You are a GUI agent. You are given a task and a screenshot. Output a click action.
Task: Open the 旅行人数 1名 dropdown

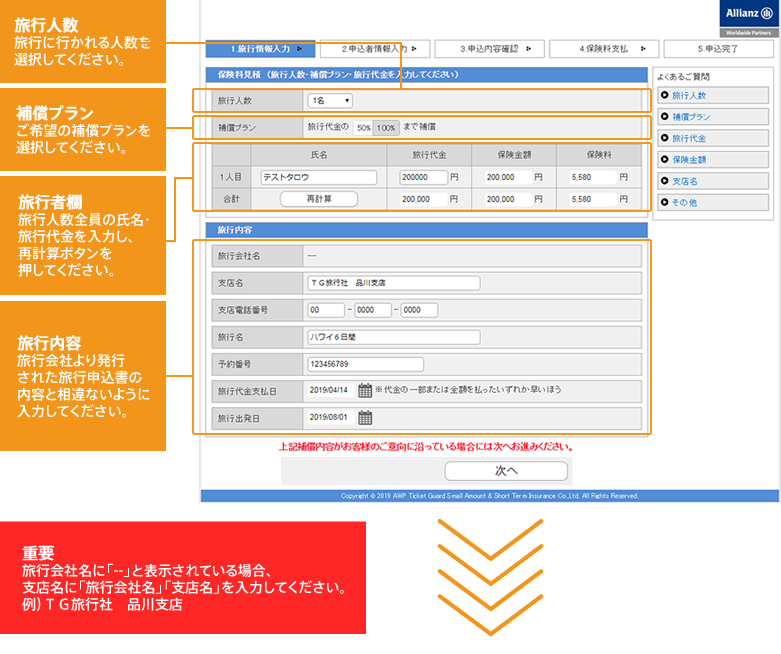(330, 100)
